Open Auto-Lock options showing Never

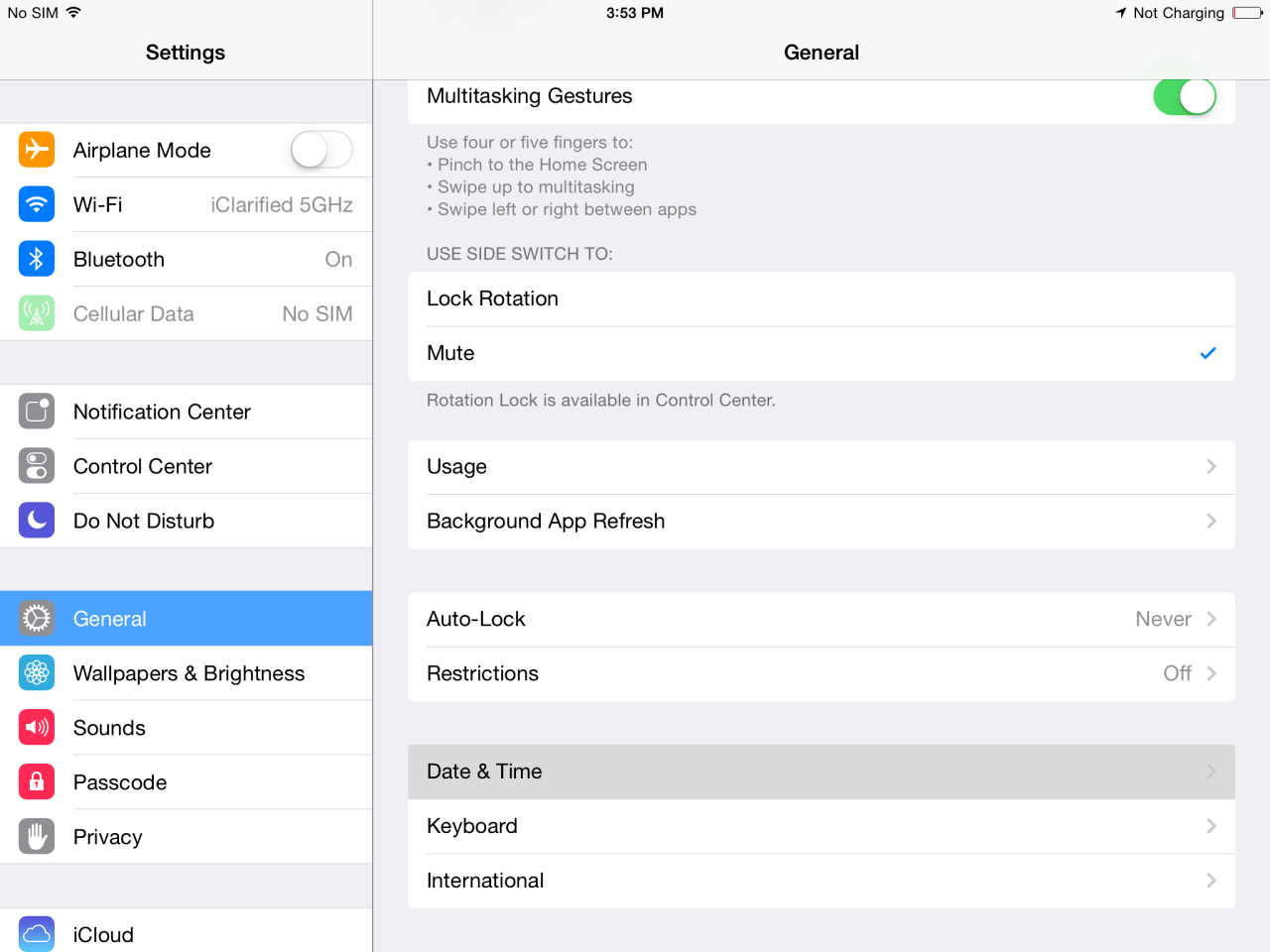(x=821, y=619)
